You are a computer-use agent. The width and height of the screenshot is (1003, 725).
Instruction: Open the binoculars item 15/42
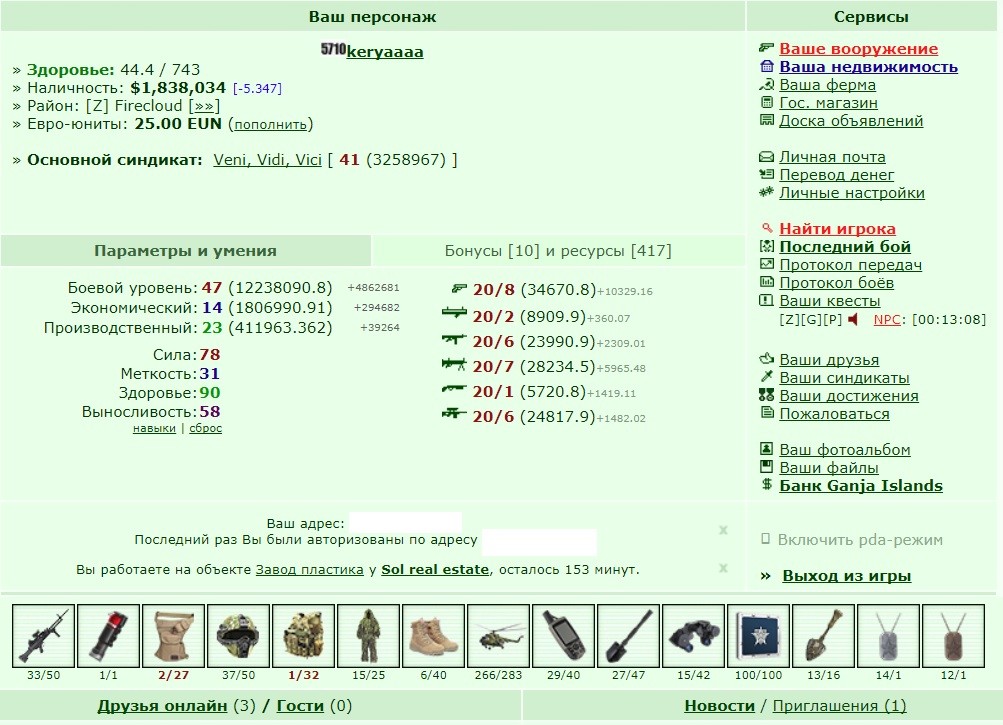pos(693,636)
